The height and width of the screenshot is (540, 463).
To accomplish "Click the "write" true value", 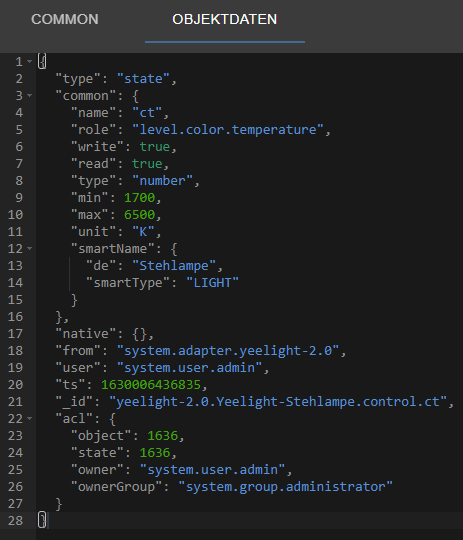I will [x=155, y=147].
